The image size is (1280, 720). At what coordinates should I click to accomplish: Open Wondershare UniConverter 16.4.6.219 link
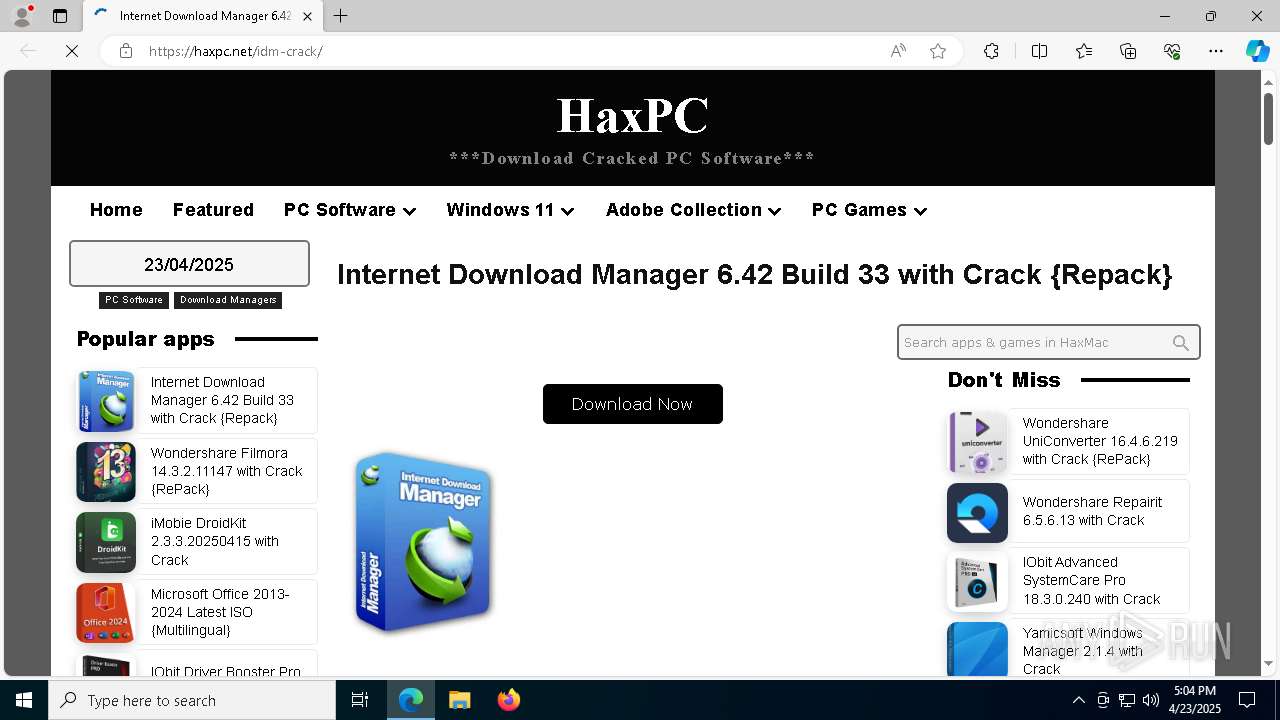[1100, 441]
